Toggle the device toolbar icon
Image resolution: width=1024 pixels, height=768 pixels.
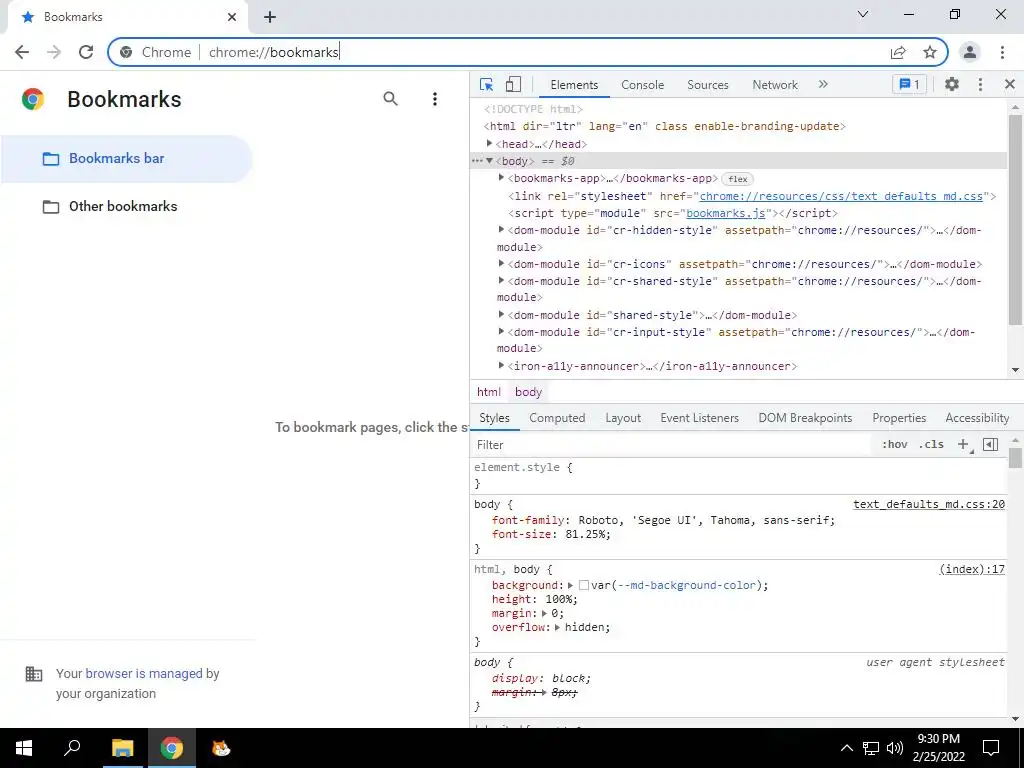tap(513, 84)
